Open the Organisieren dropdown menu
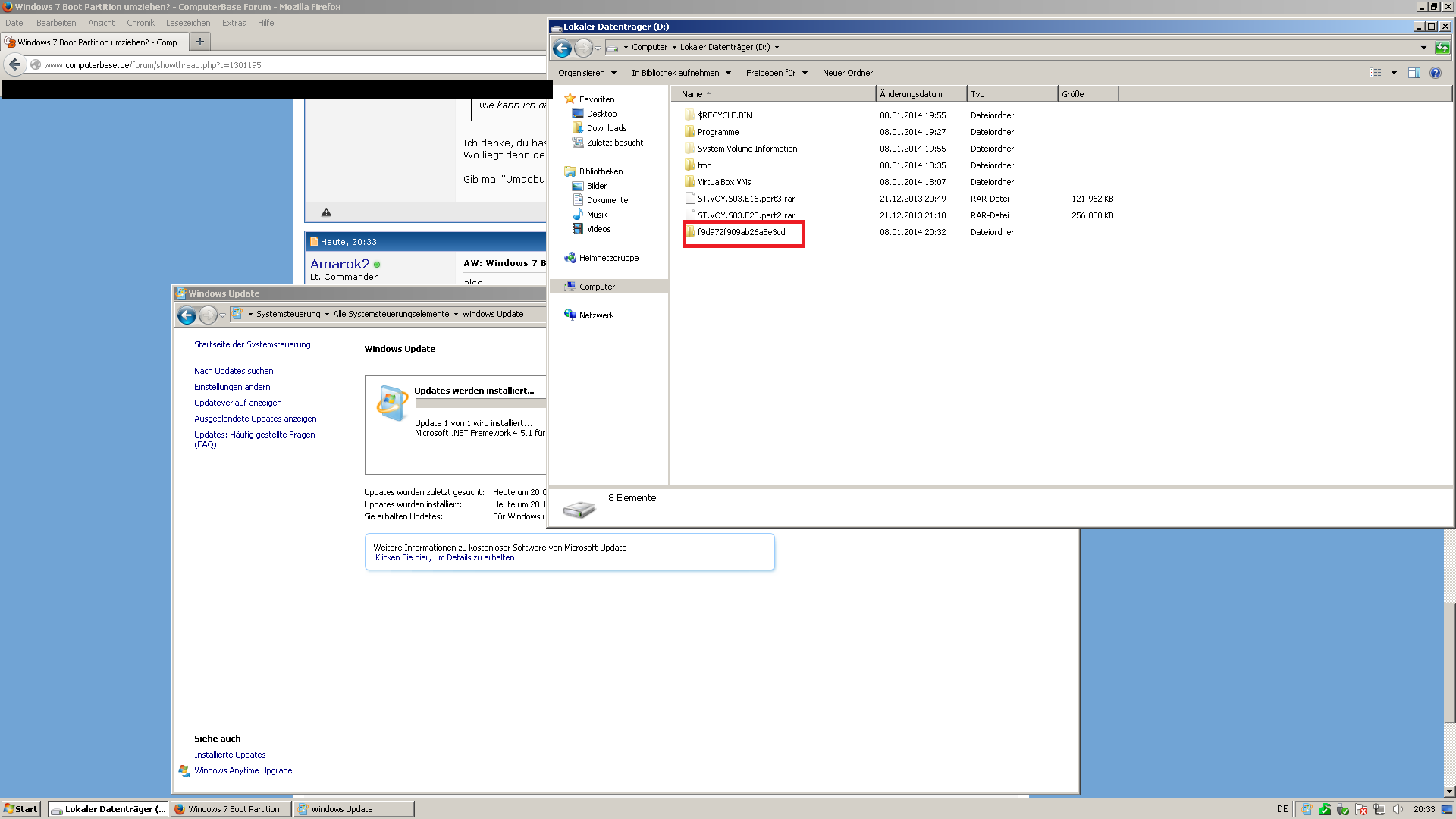 [x=587, y=73]
